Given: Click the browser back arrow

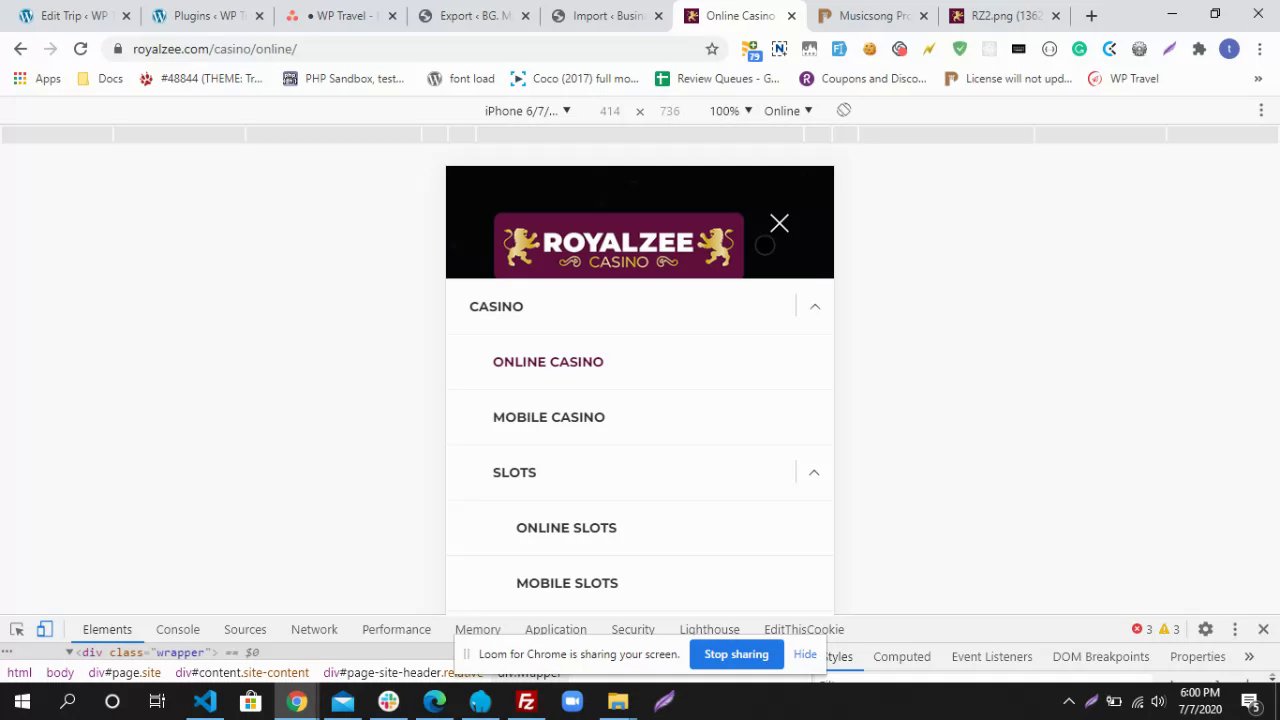Looking at the screenshot, I should (x=20, y=49).
